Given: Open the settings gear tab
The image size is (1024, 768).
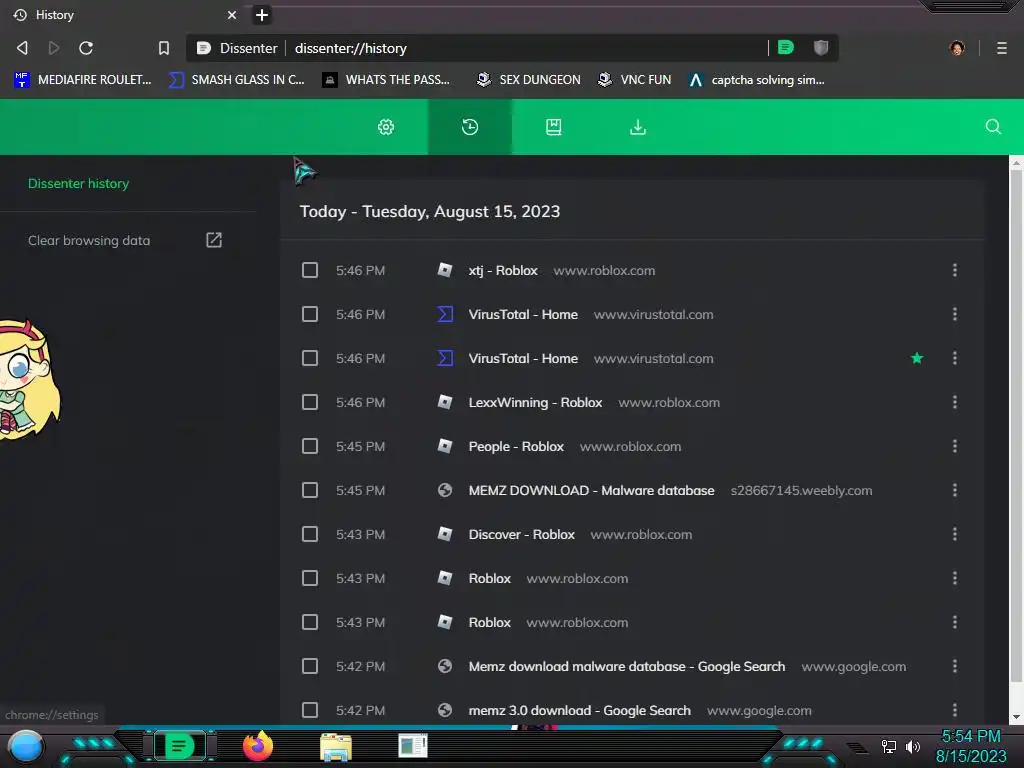Looking at the screenshot, I should click(x=386, y=127).
